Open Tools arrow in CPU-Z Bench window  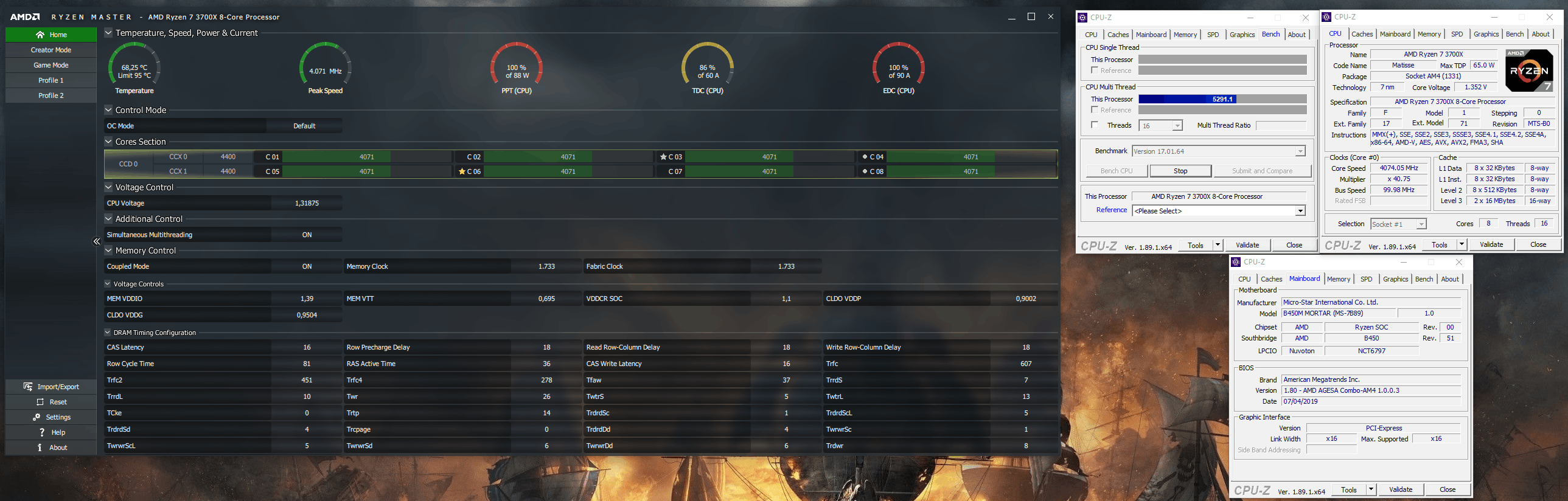pyautogui.click(x=1218, y=246)
